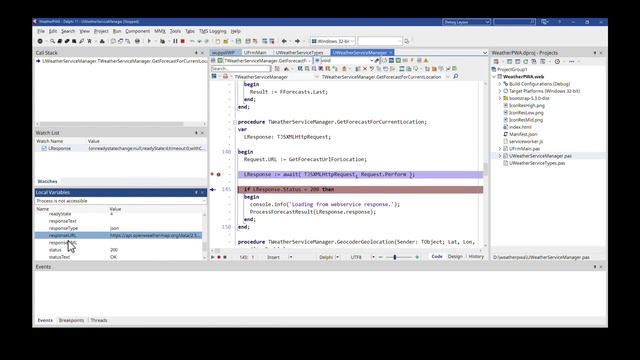Open the Tools menu
The width and height of the screenshot is (640, 360).
175,31
